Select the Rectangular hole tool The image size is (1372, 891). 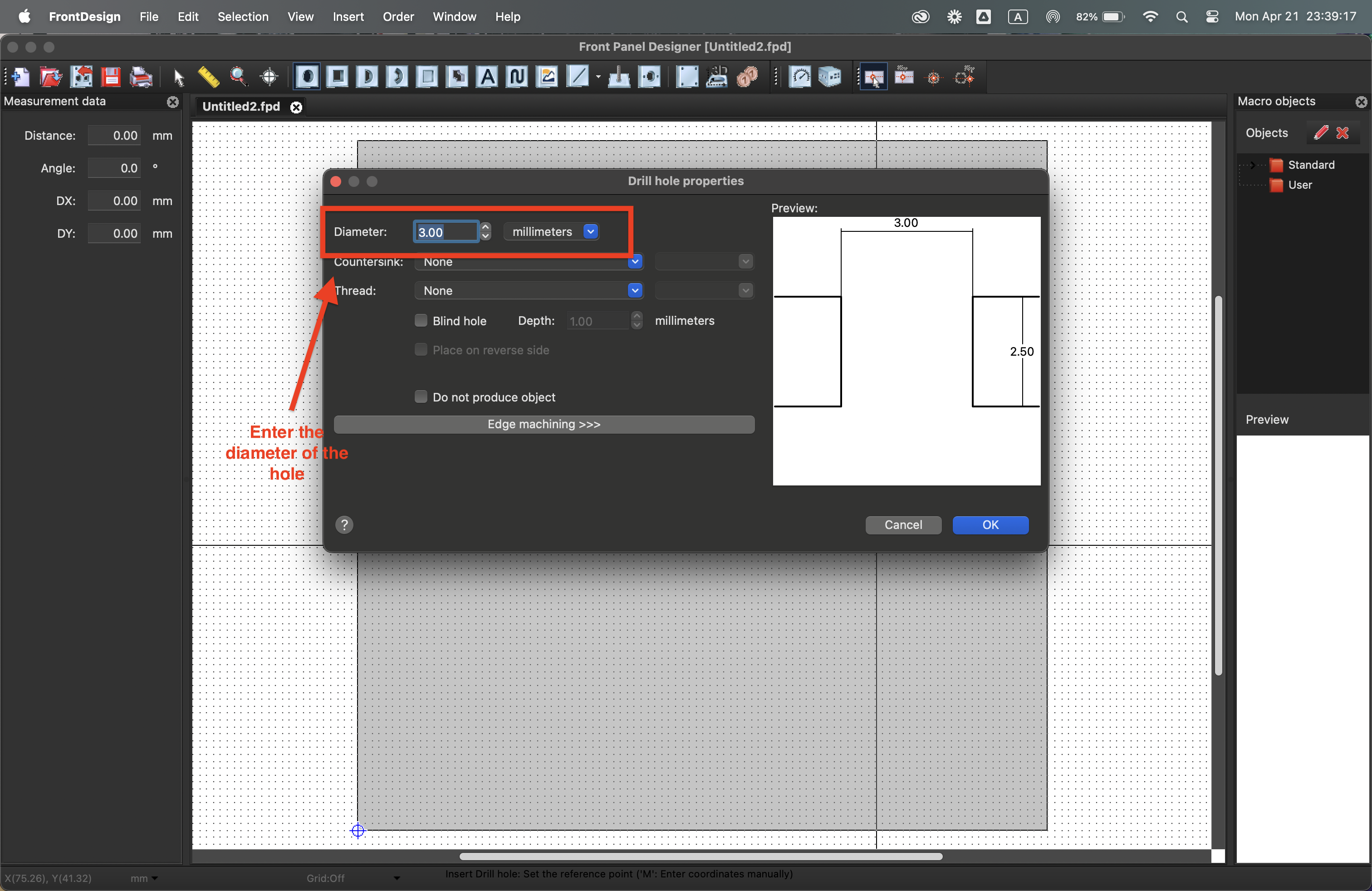pos(338,77)
